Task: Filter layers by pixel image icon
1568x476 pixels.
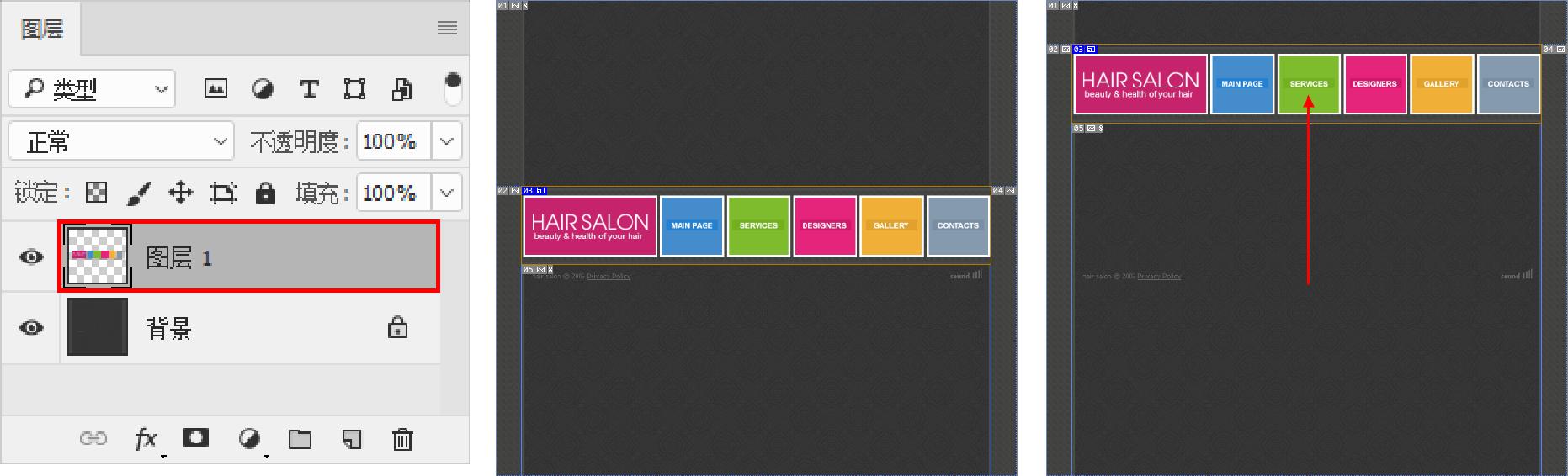Action: tap(215, 88)
